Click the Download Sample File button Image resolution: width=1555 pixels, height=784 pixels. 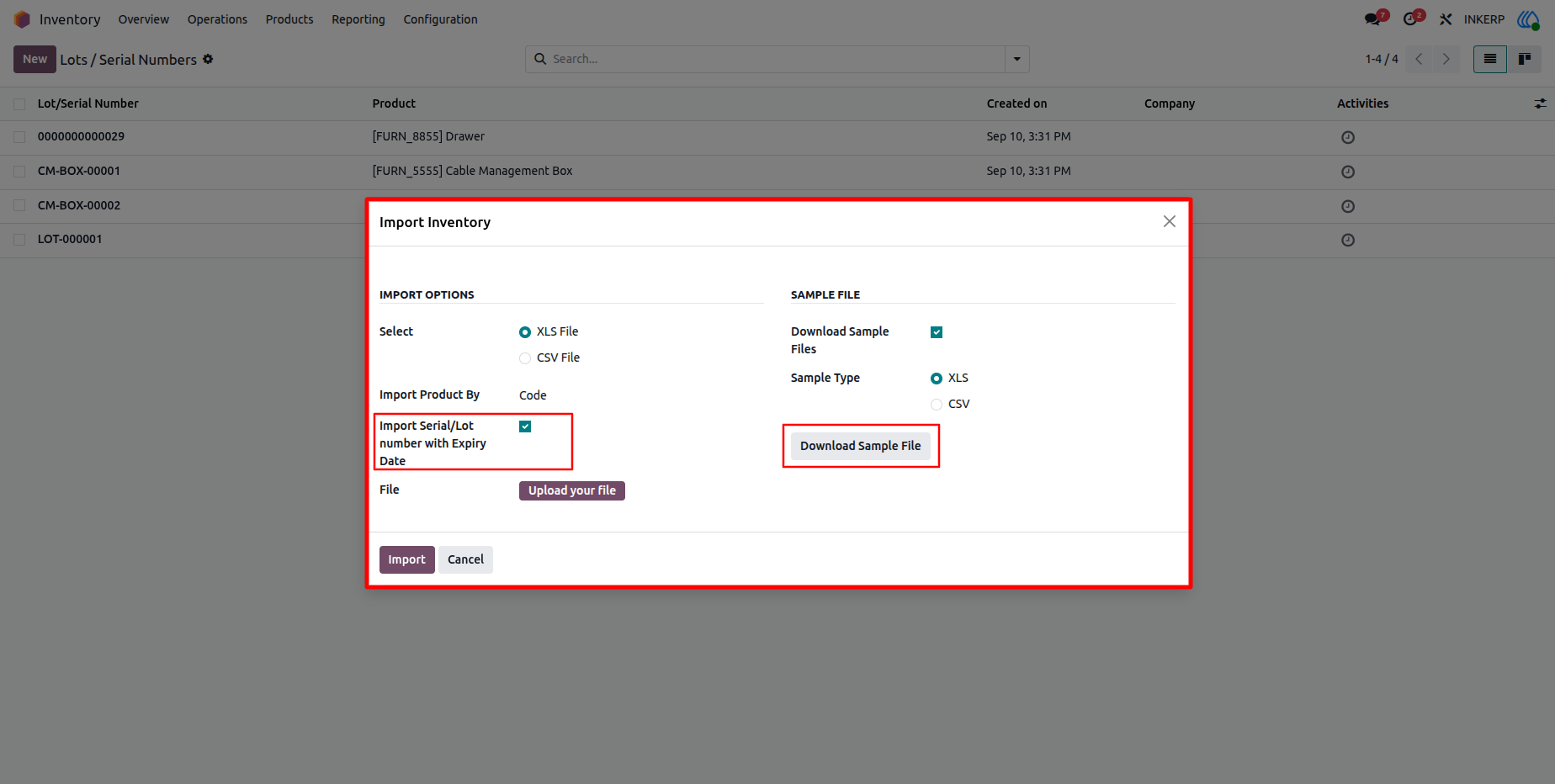click(x=861, y=446)
